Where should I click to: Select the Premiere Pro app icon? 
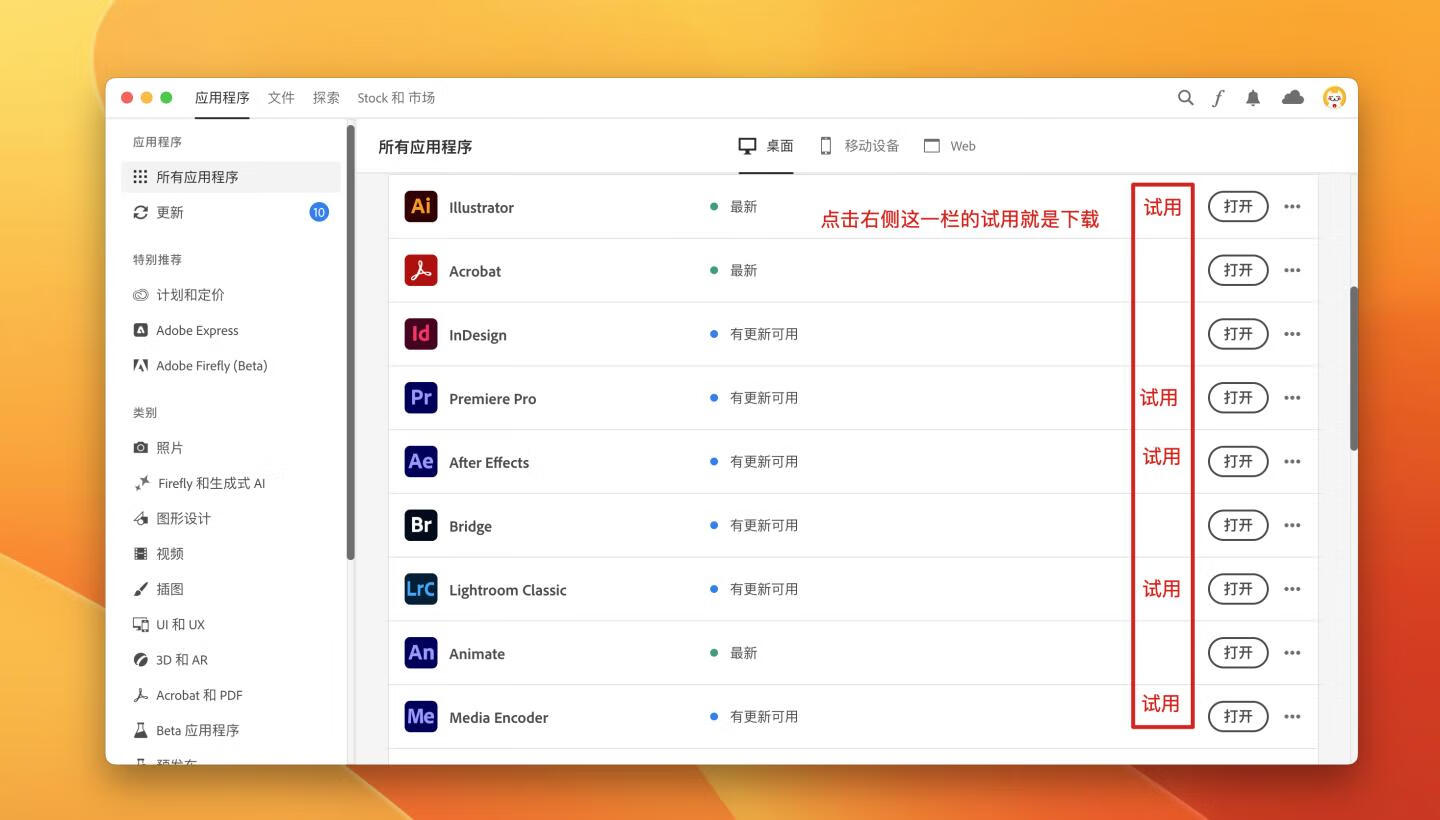[420, 397]
